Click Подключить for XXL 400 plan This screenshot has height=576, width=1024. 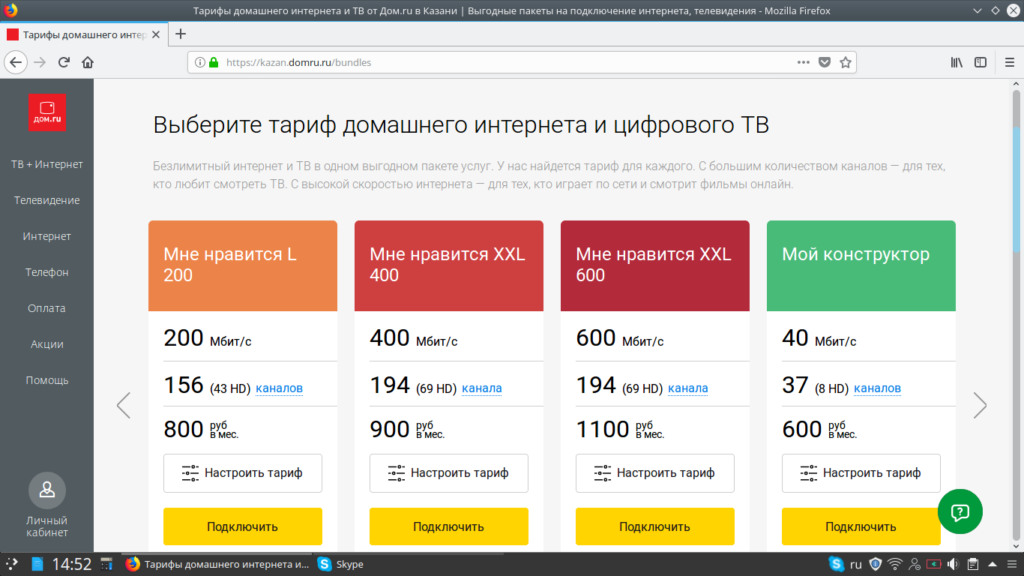point(449,526)
